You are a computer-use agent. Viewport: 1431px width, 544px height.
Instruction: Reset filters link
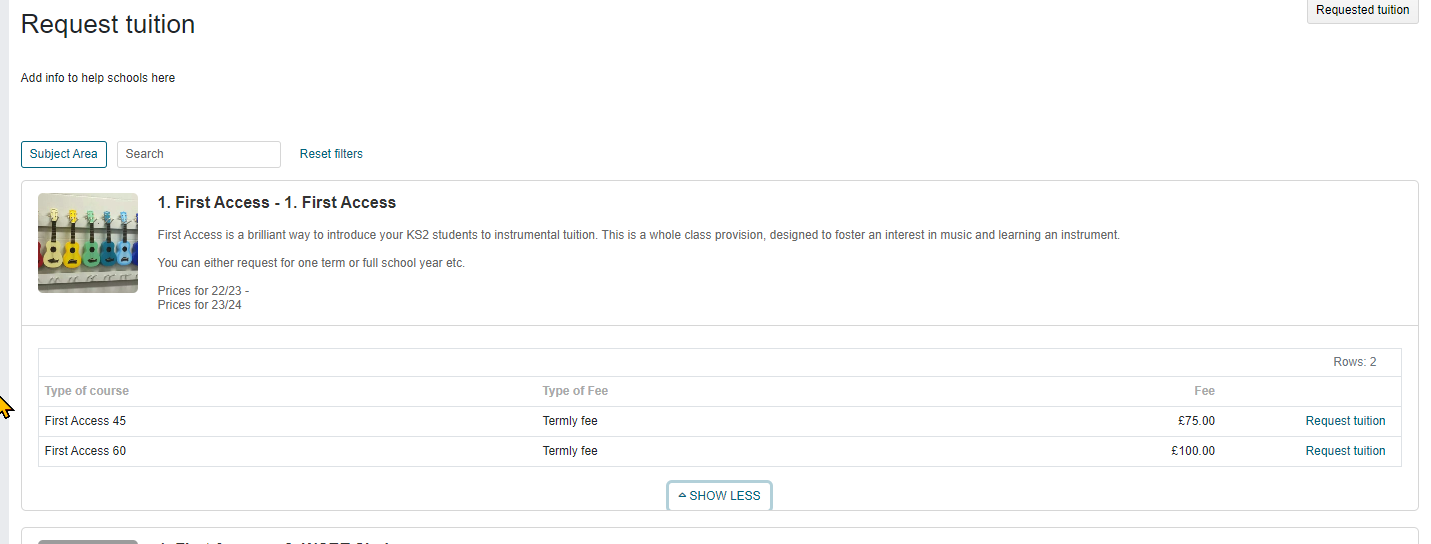(x=331, y=154)
